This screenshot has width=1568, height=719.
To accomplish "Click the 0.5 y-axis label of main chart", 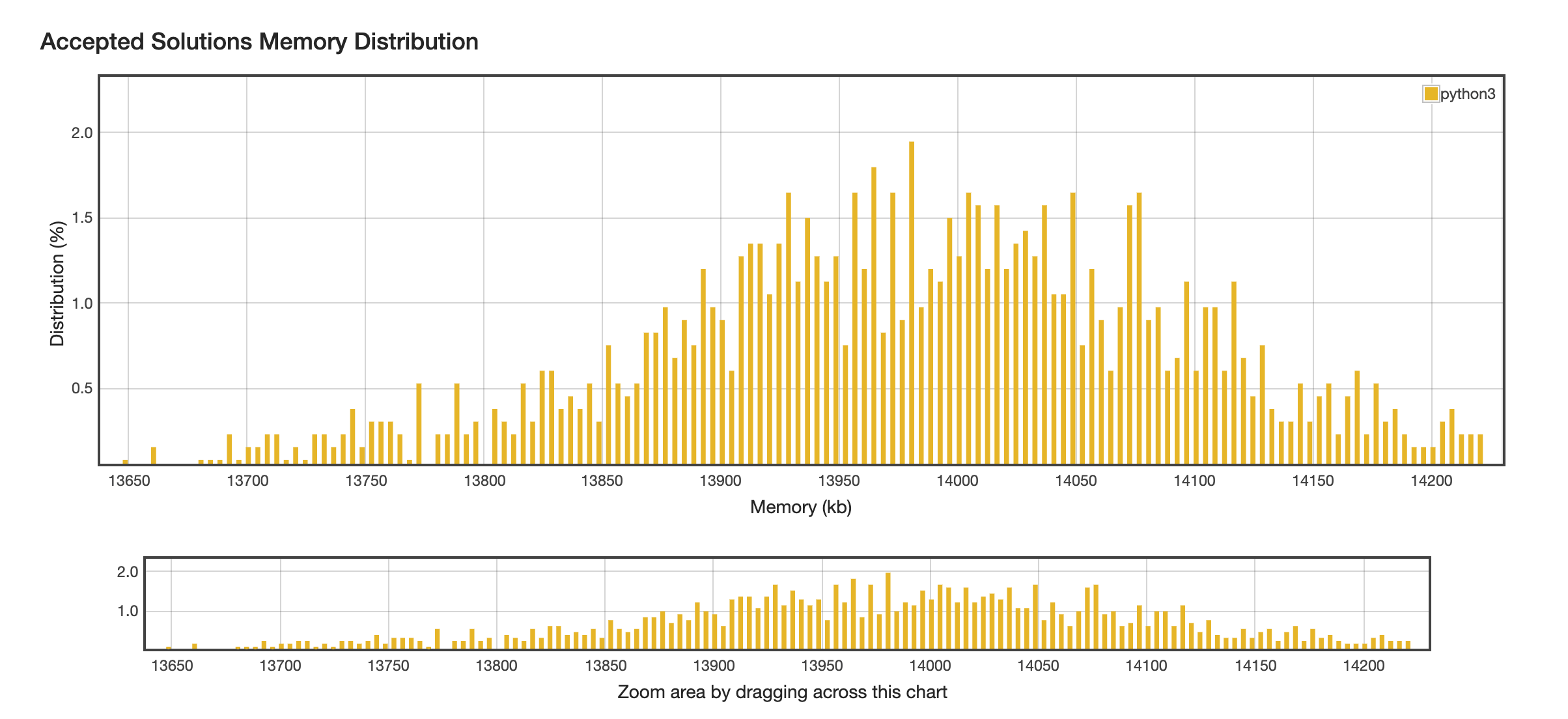I will click(x=82, y=389).
